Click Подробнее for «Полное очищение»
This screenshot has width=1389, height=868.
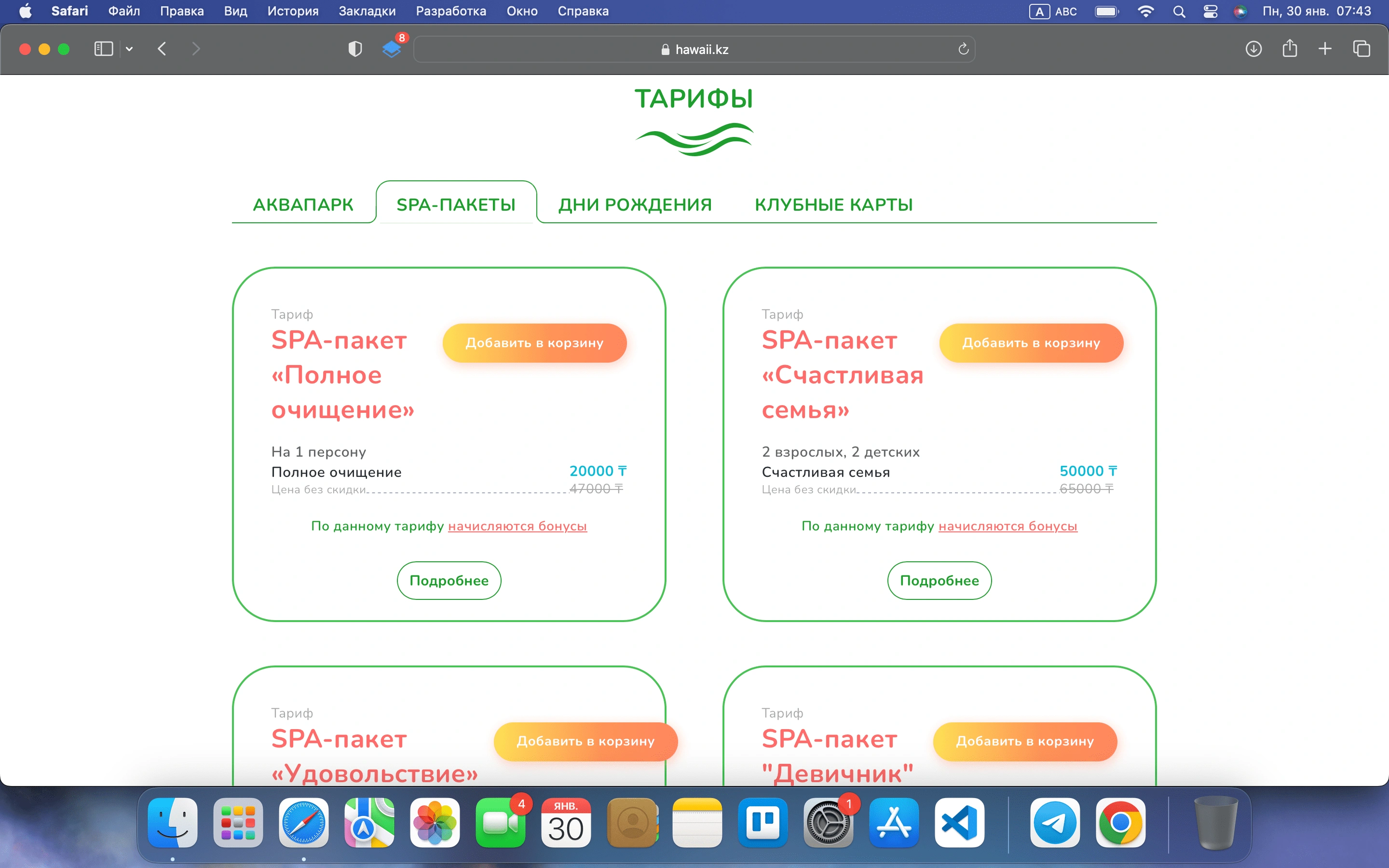click(x=449, y=581)
